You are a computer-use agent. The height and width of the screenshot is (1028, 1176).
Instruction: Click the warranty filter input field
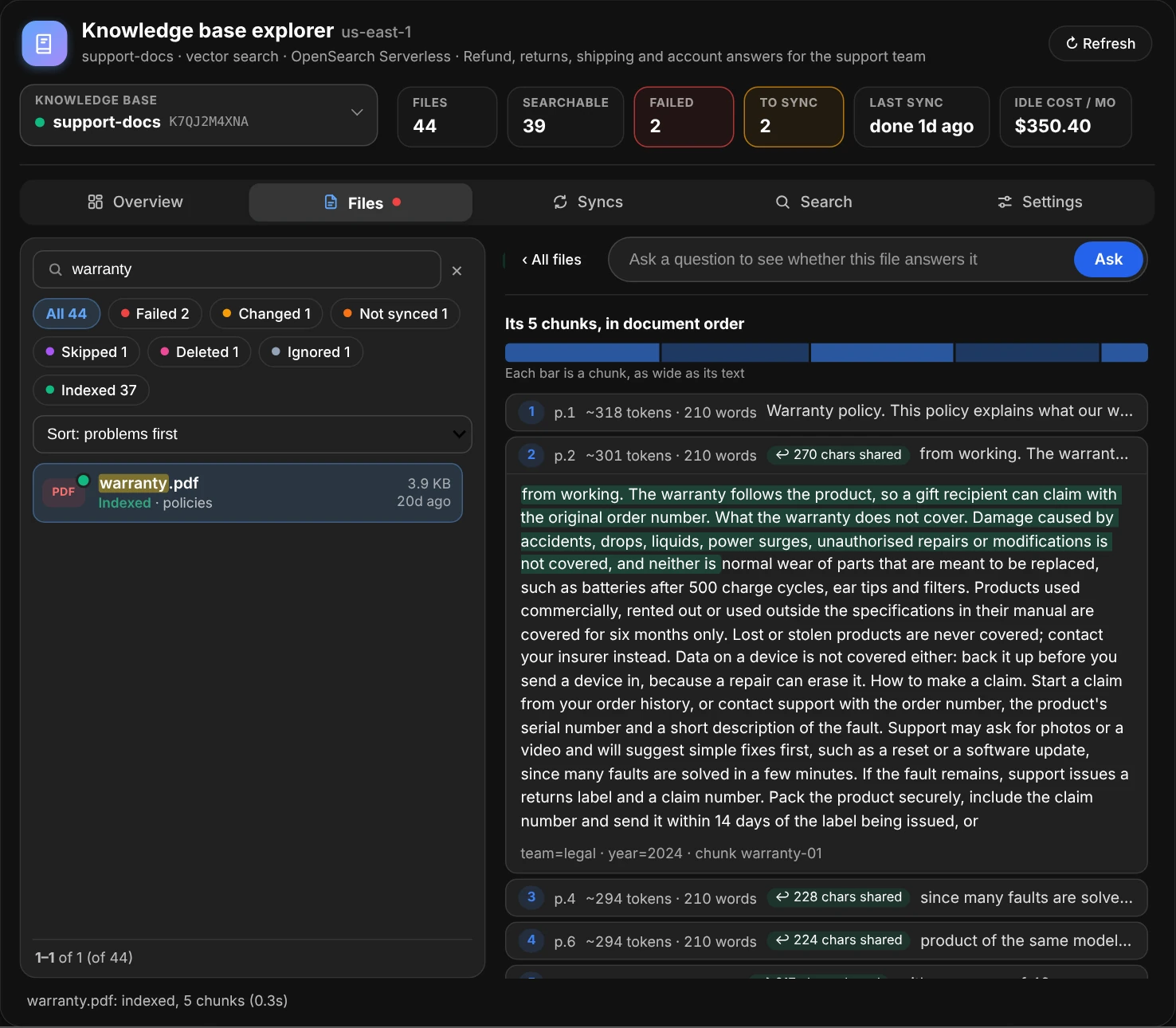(237, 269)
